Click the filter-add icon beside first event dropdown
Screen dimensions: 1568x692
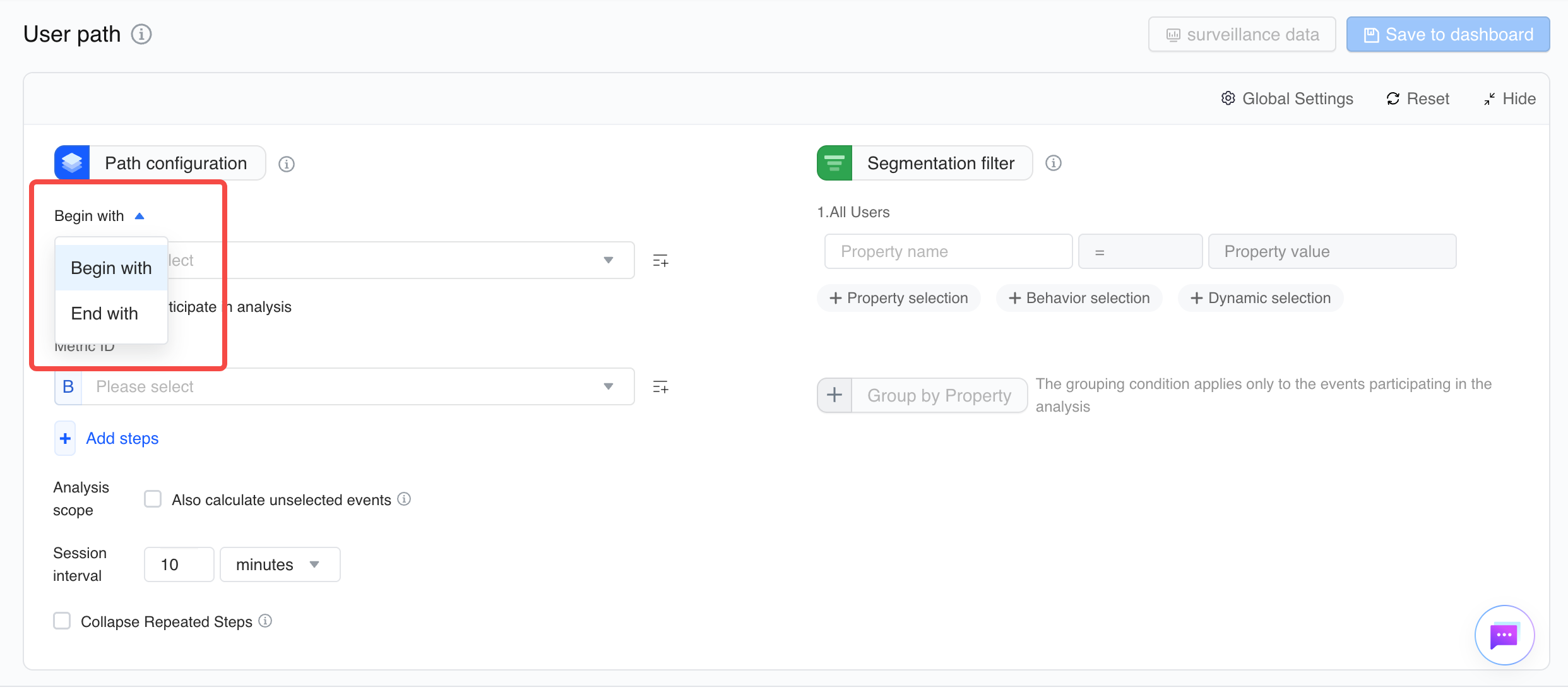[x=661, y=260]
